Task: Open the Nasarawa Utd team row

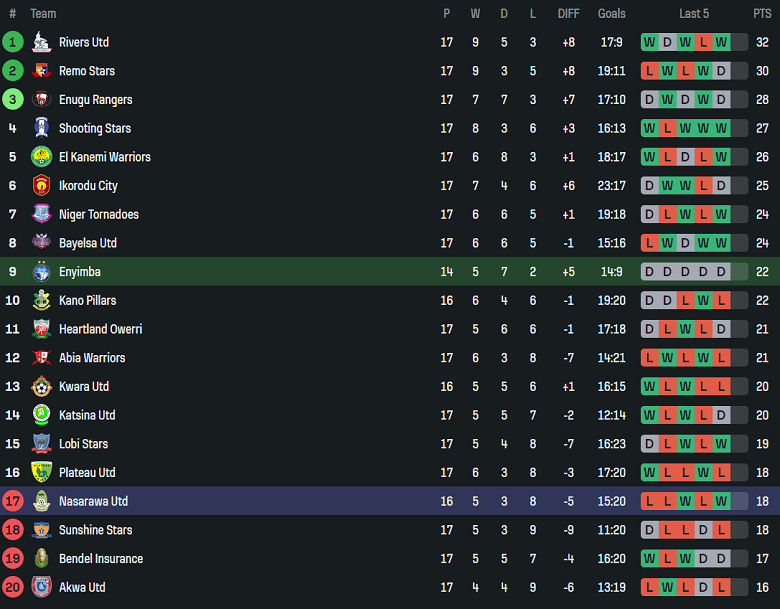Action: point(390,501)
